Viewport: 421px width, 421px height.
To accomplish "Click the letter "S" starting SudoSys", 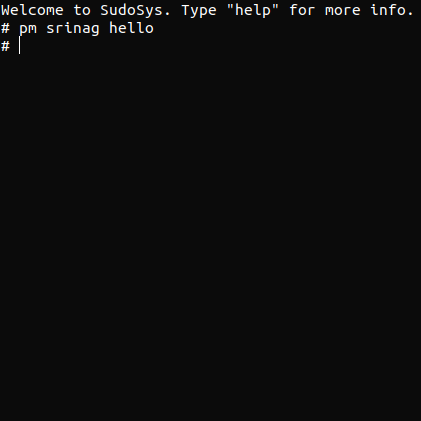I will (104, 10).
